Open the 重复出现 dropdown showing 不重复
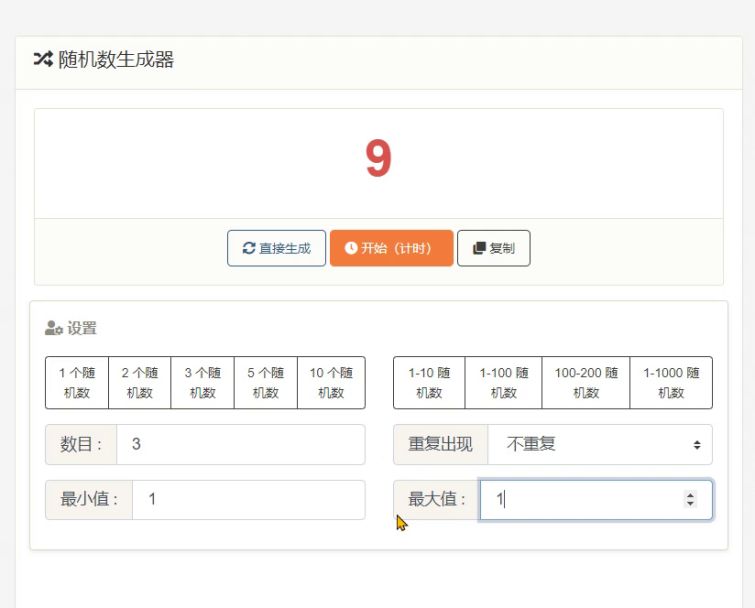 pyautogui.click(x=600, y=445)
